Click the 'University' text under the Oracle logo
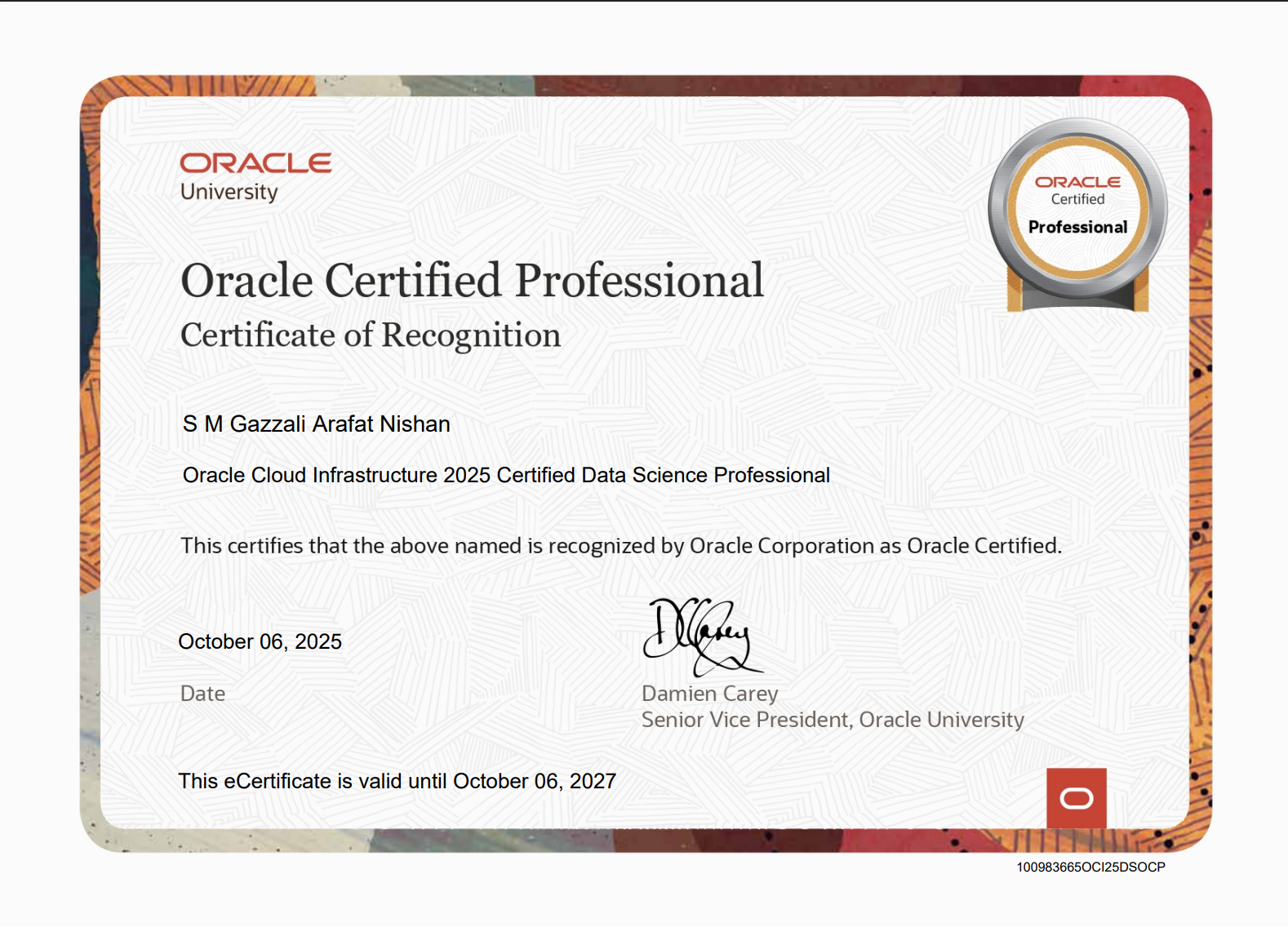The height and width of the screenshot is (945, 1288). [229, 193]
